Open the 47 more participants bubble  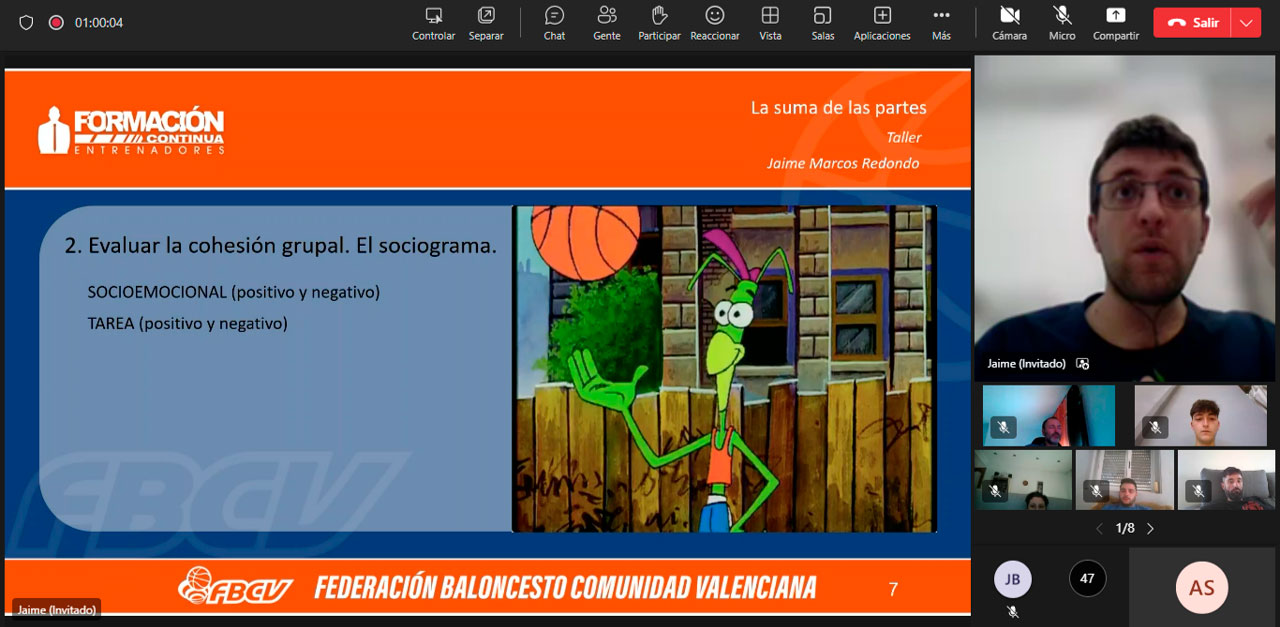1087,578
